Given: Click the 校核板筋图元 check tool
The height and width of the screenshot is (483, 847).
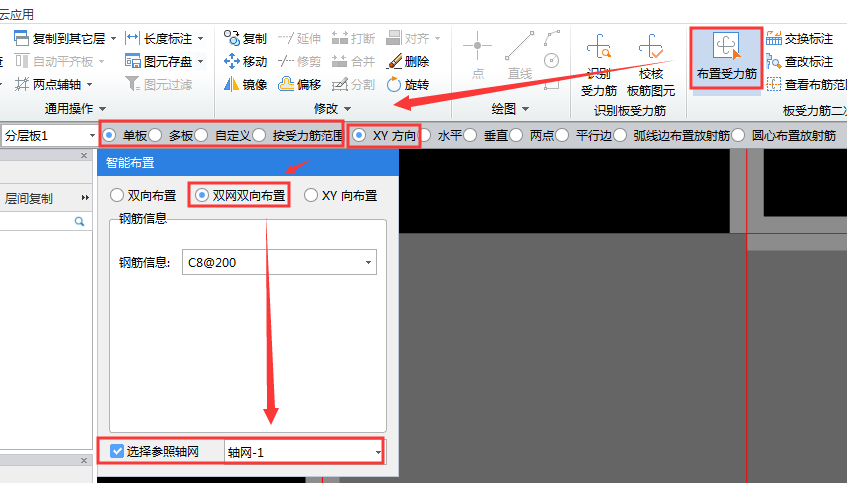Looking at the screenshot, I should pos(650,65).
